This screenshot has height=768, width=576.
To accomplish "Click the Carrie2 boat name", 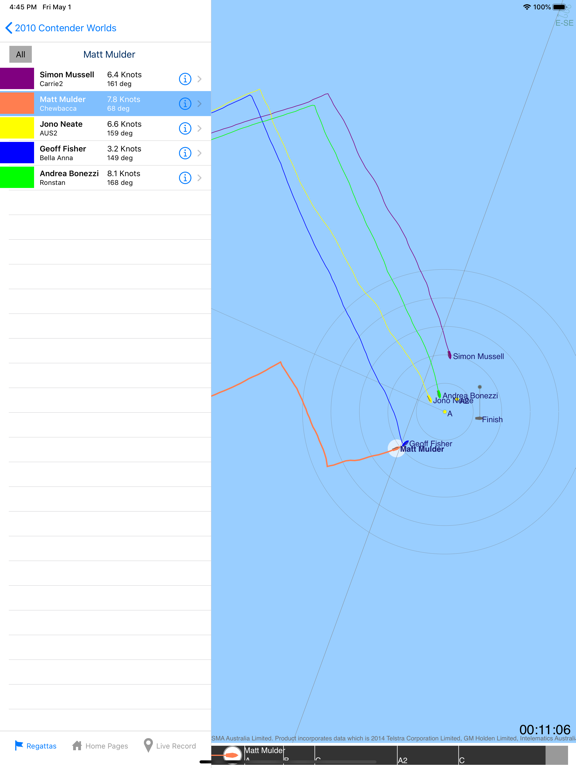I will (x=51, y=84).
